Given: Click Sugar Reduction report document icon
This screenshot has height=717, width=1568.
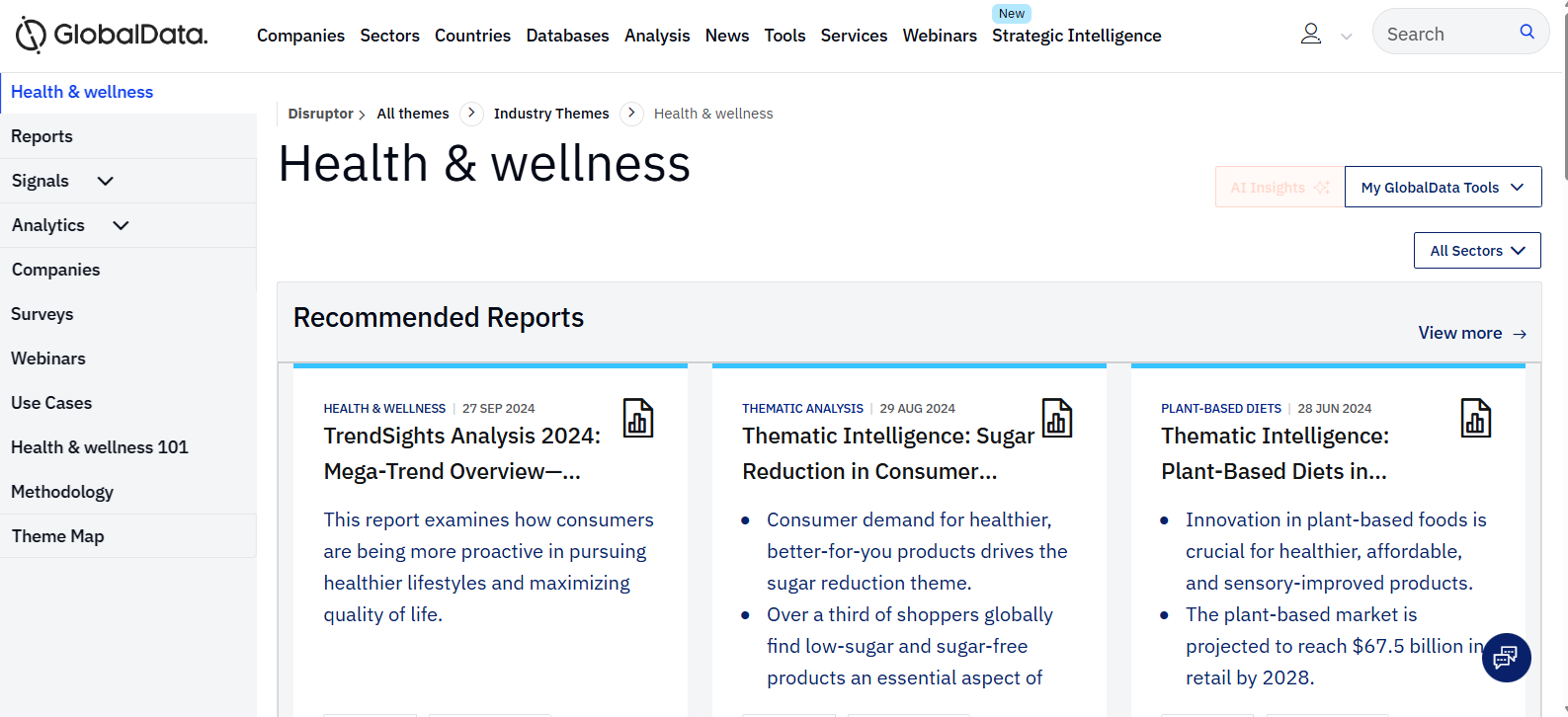Looking at the screenshot, I should click(1057, 418).
